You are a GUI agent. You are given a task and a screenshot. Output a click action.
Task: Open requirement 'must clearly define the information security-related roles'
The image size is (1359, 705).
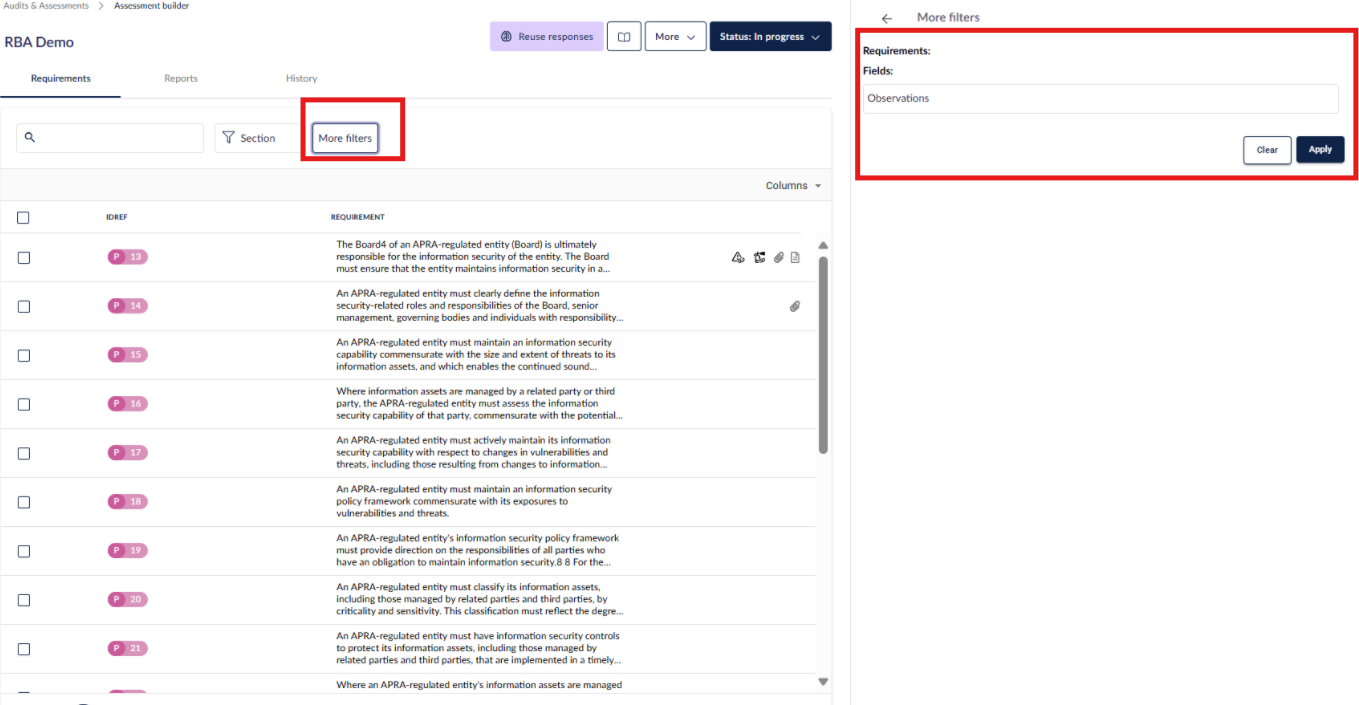[479, 306]
